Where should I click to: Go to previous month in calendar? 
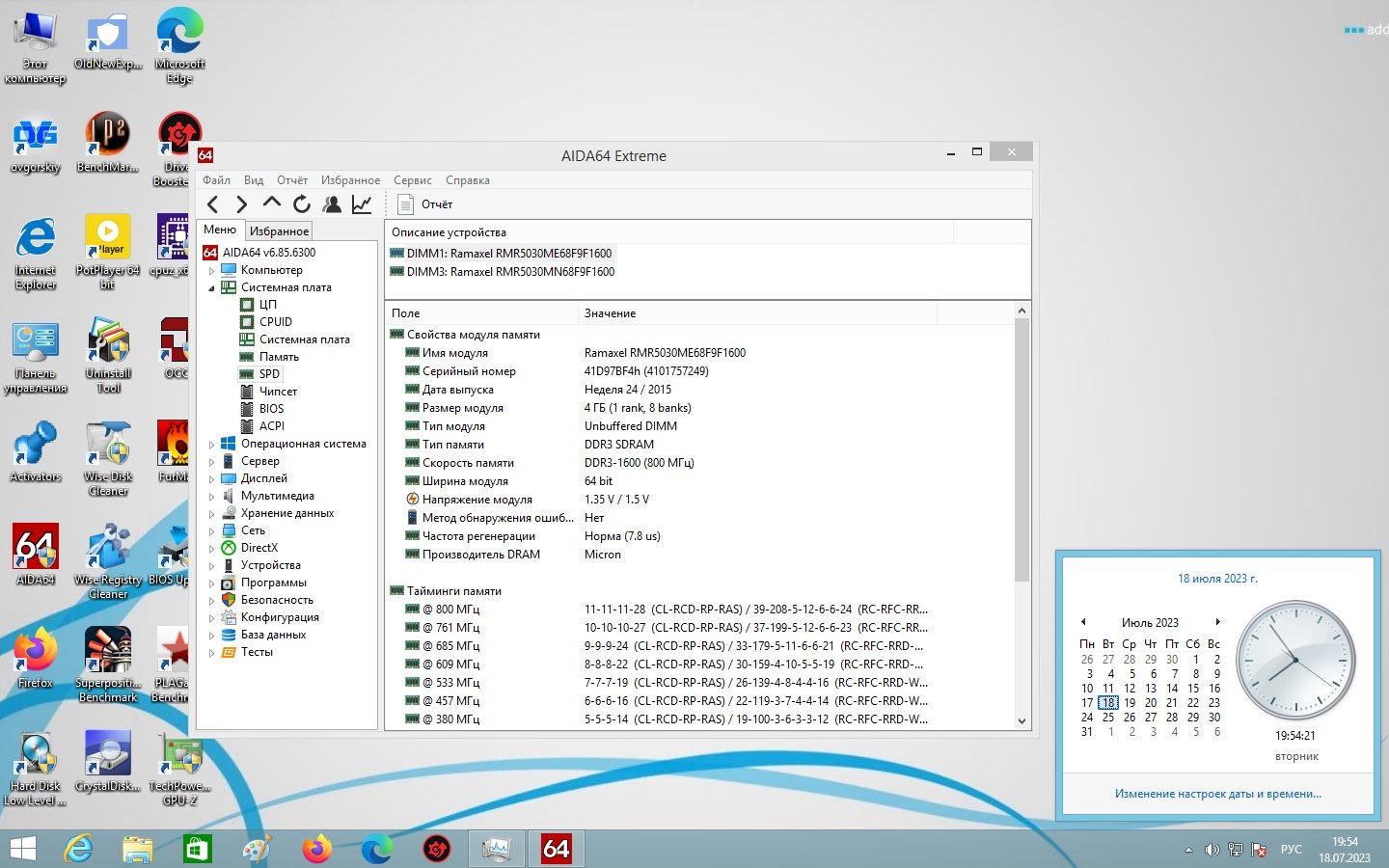pos(1083,622)
